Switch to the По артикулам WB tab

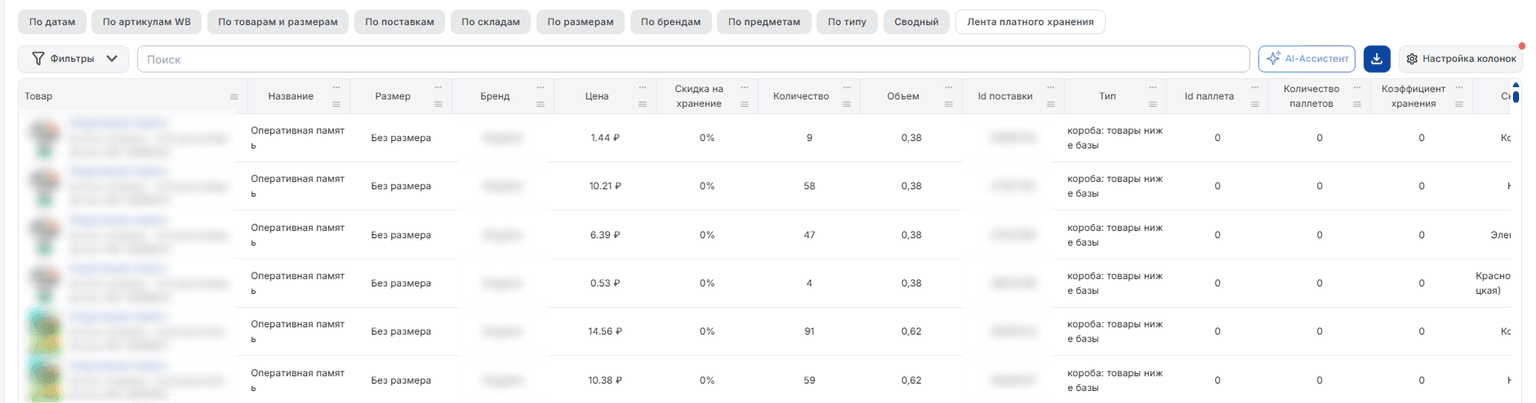click(146, 22)
